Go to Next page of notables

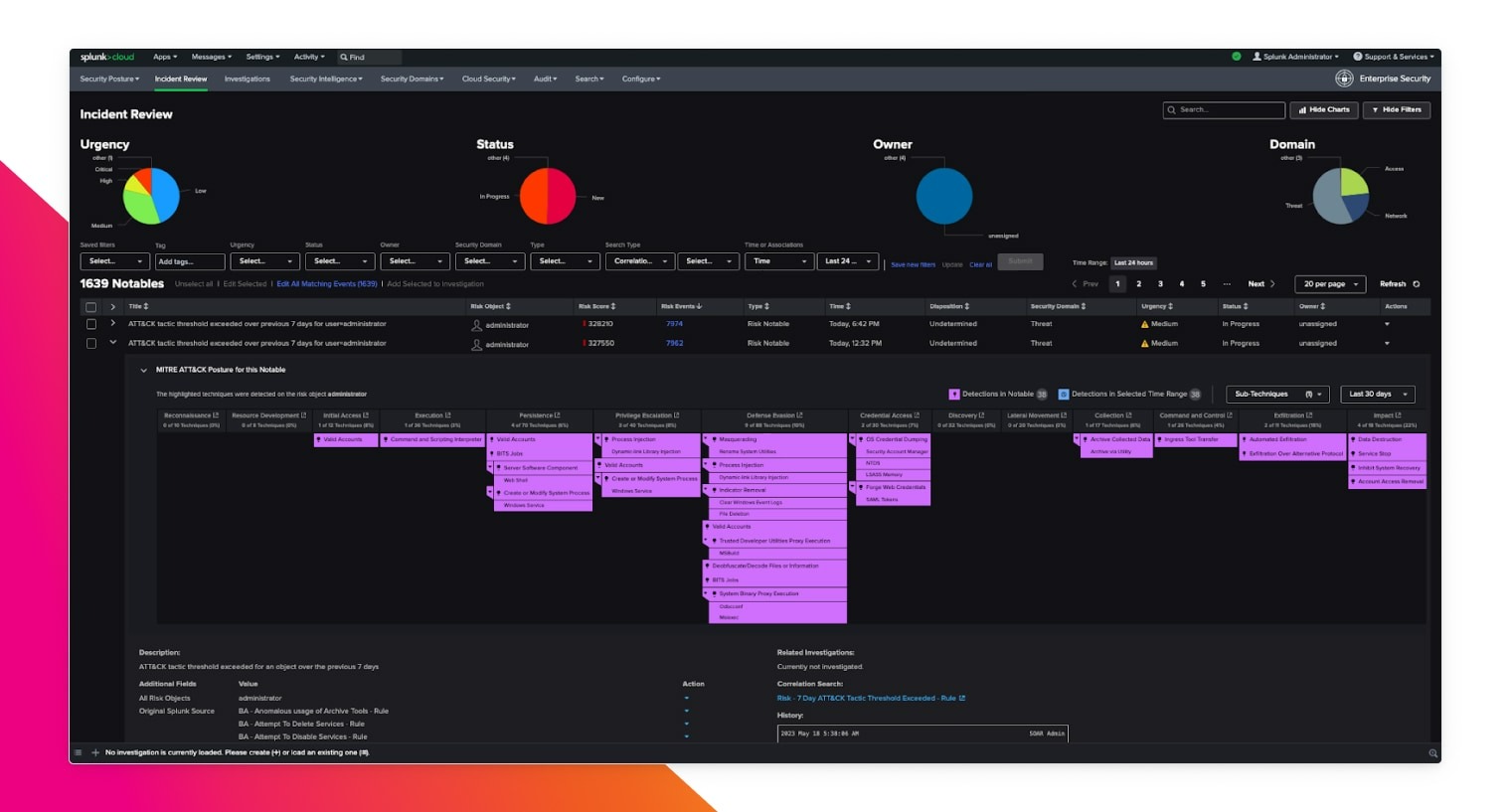(1261, 284)
